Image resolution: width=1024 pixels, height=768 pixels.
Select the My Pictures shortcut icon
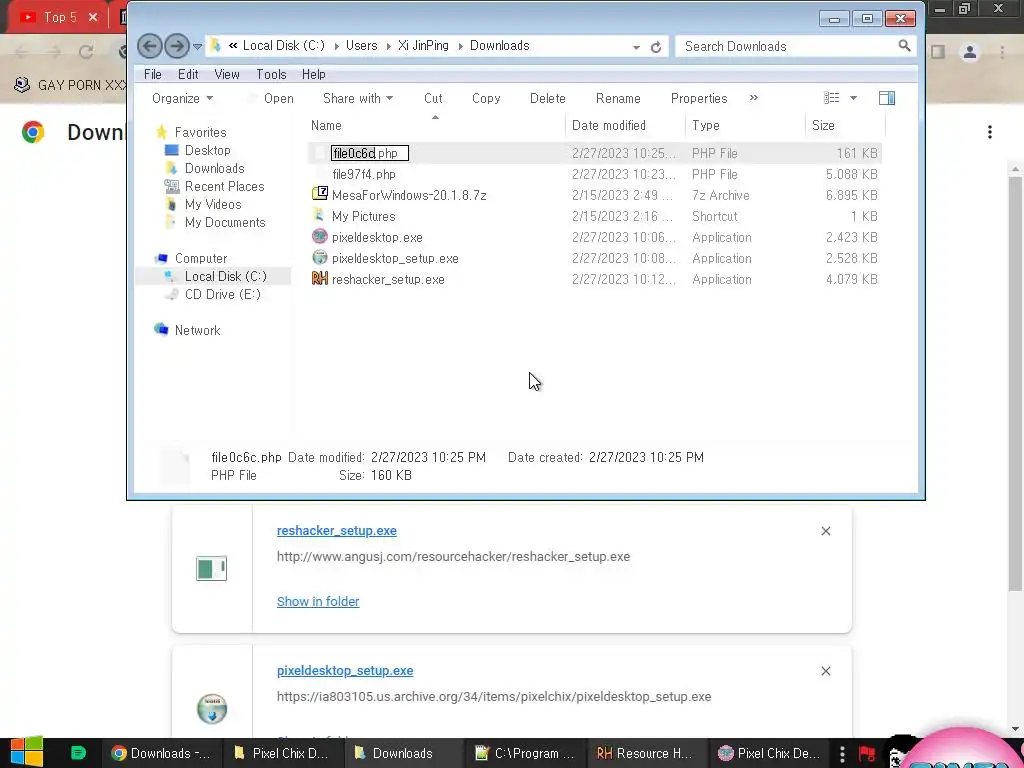pyautogui.click(x=319, y=215)
